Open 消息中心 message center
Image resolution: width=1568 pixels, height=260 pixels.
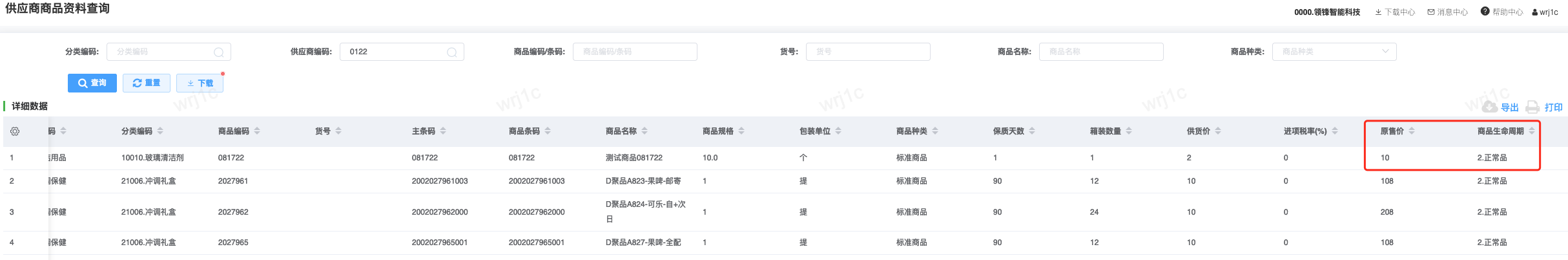point(1447,12)
